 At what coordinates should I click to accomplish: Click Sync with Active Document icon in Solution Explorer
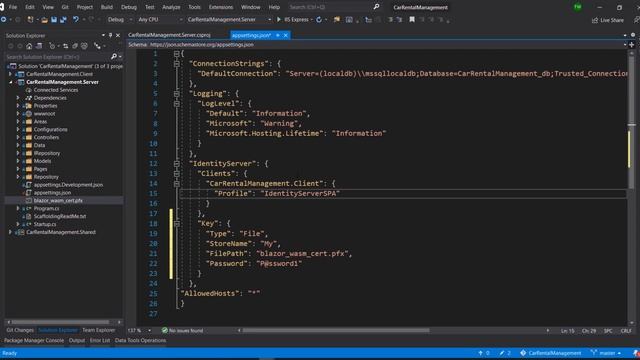[65, 46]
